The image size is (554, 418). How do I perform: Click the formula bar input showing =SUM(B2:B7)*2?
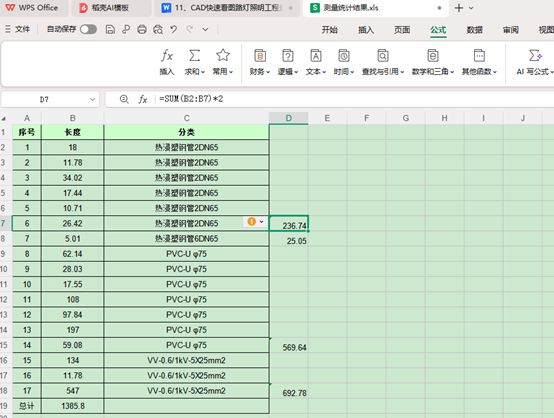click(x=353, y=99)
